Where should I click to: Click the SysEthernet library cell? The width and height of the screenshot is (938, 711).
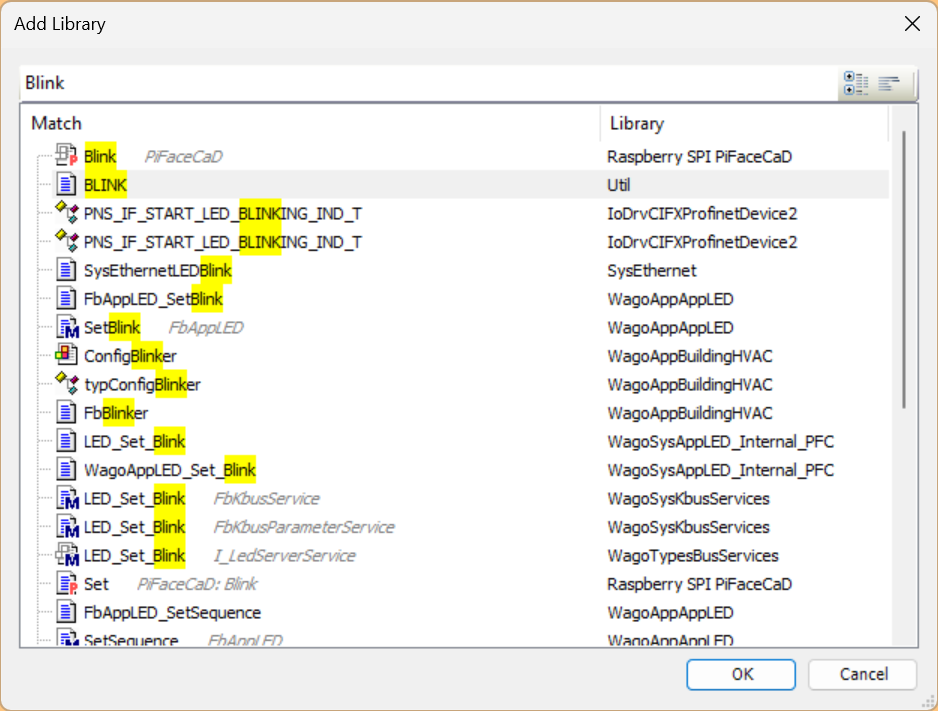tap(651, 270)
